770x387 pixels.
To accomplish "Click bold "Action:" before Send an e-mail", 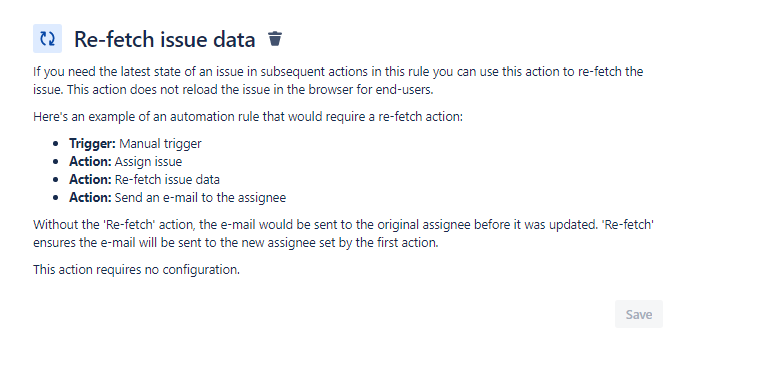I will 90,197.
